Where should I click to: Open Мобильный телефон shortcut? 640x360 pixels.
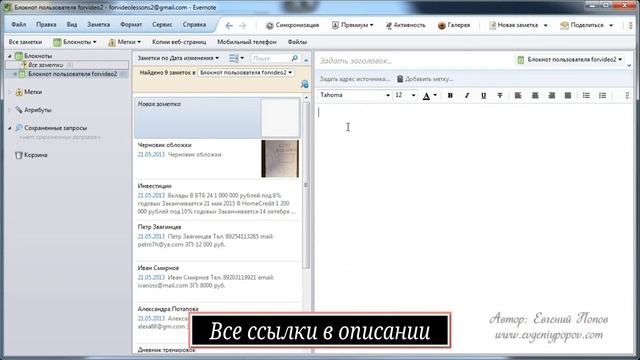[247, 42]
